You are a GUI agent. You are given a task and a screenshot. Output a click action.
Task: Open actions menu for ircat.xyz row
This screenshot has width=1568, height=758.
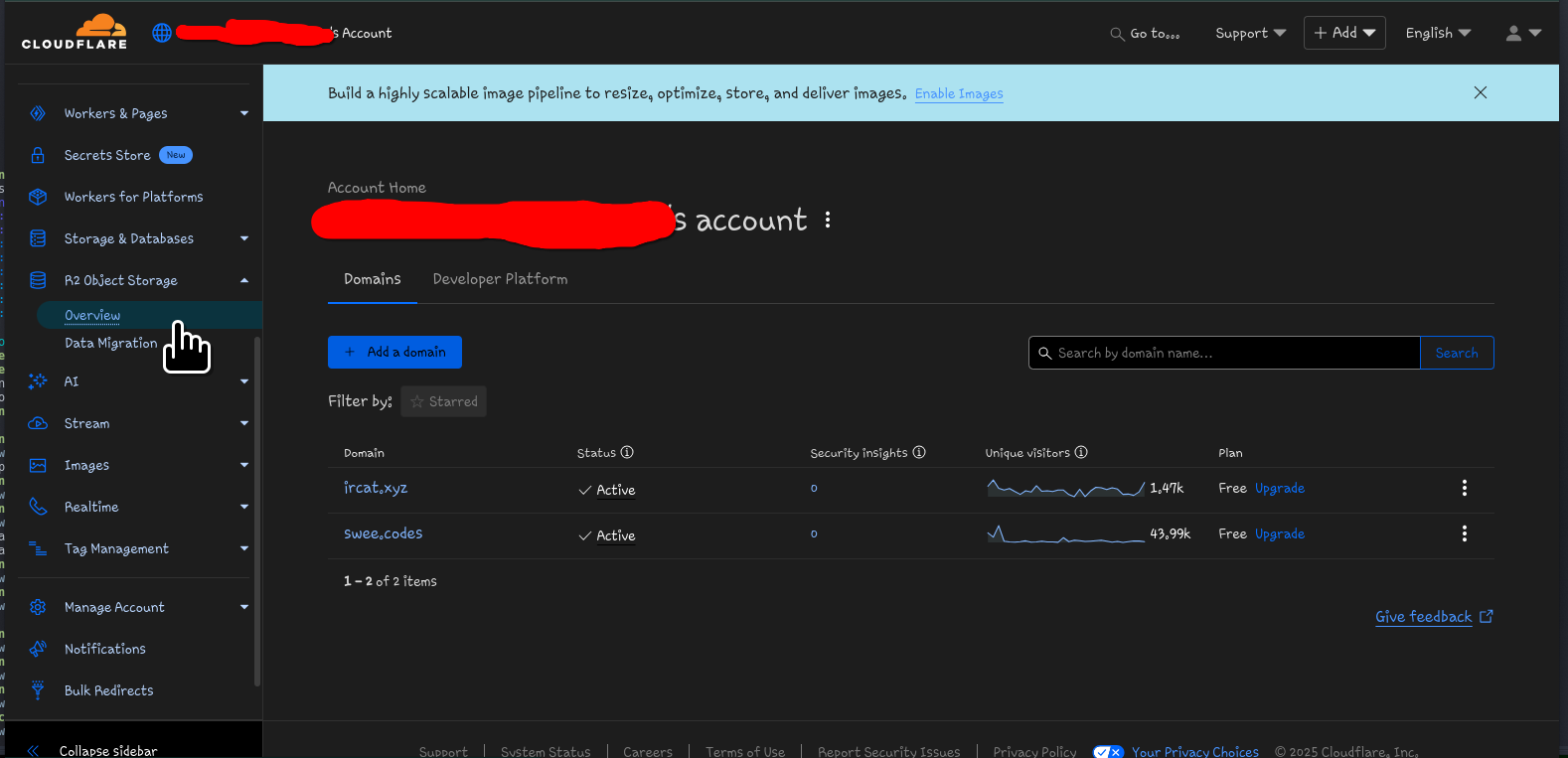tap(1464, 488)
